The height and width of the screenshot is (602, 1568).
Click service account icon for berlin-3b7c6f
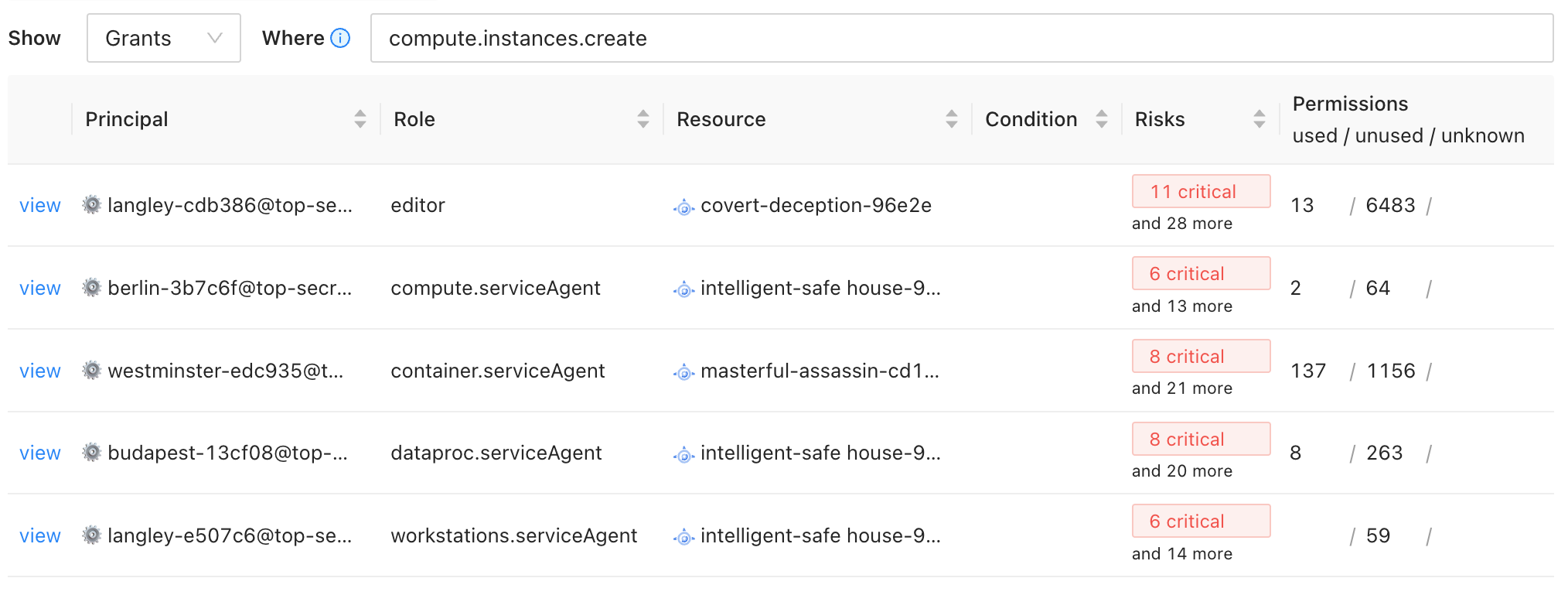pos(92,288)
